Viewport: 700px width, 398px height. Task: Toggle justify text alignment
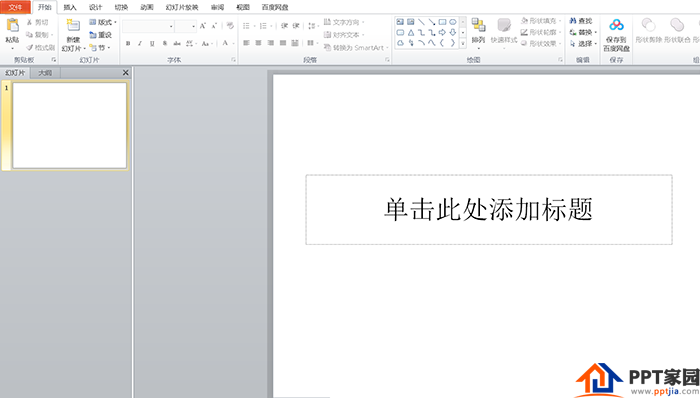tap(283, 43)
